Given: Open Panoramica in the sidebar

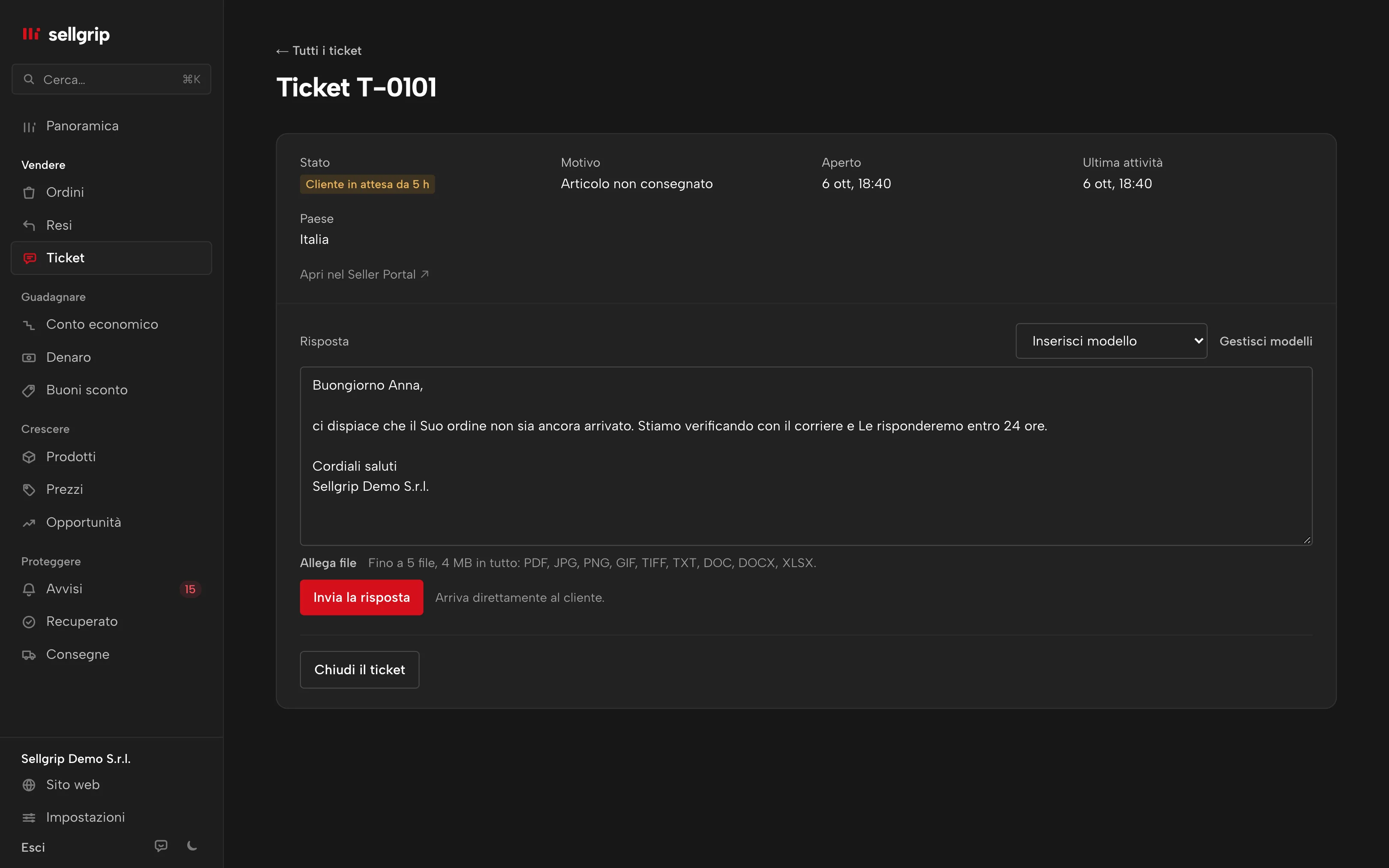Looking at the screenshot, I should coord(111,126).
